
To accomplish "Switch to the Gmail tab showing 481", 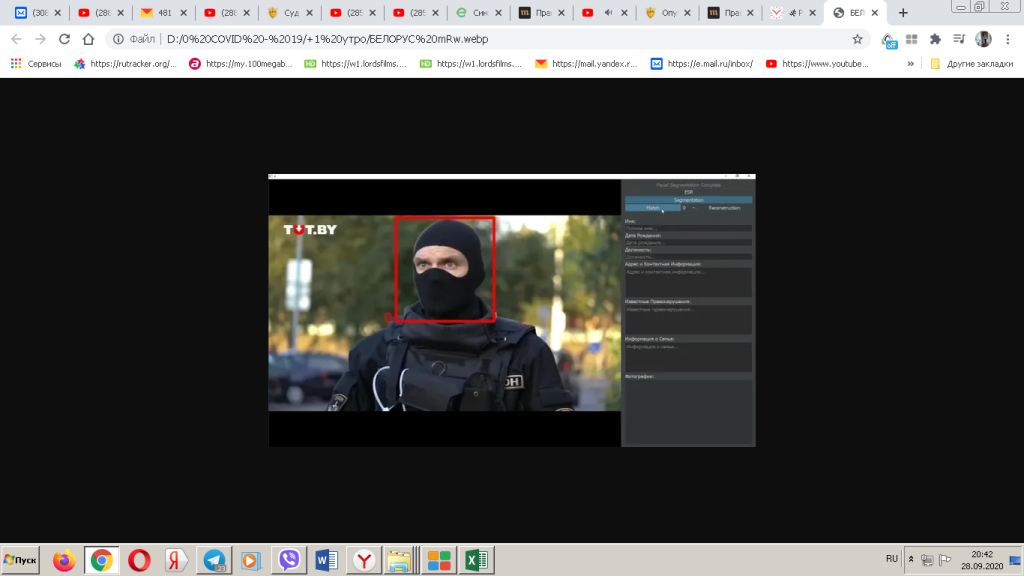I will pos(162,13).
